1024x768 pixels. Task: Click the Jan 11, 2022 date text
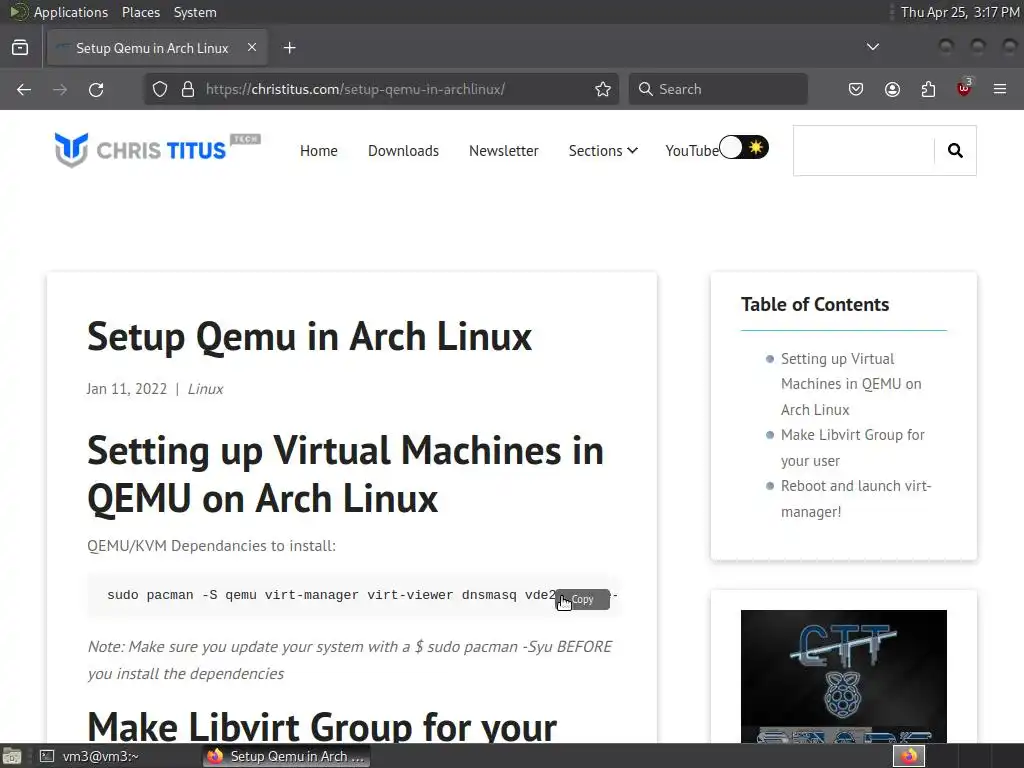point(127,389)
